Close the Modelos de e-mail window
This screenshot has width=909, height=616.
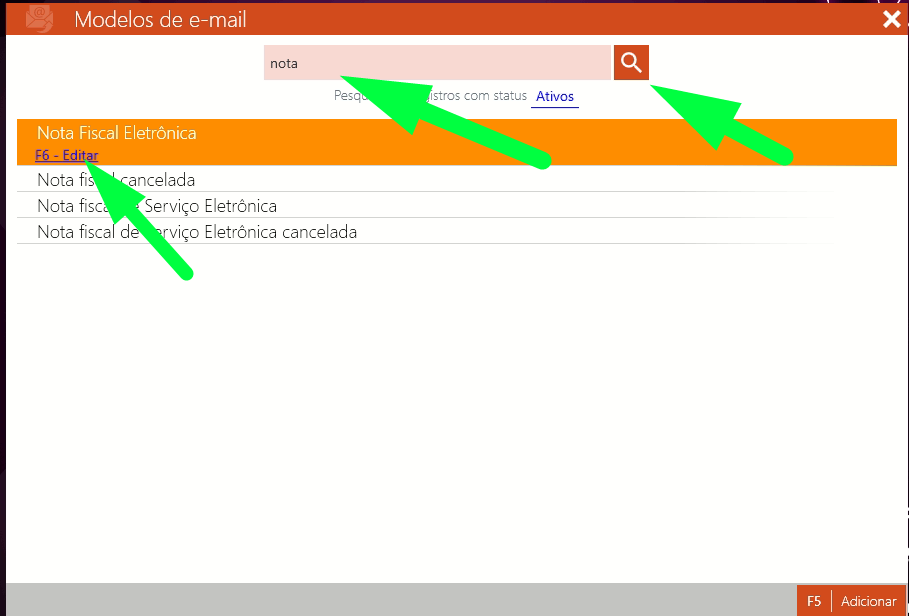892,18
